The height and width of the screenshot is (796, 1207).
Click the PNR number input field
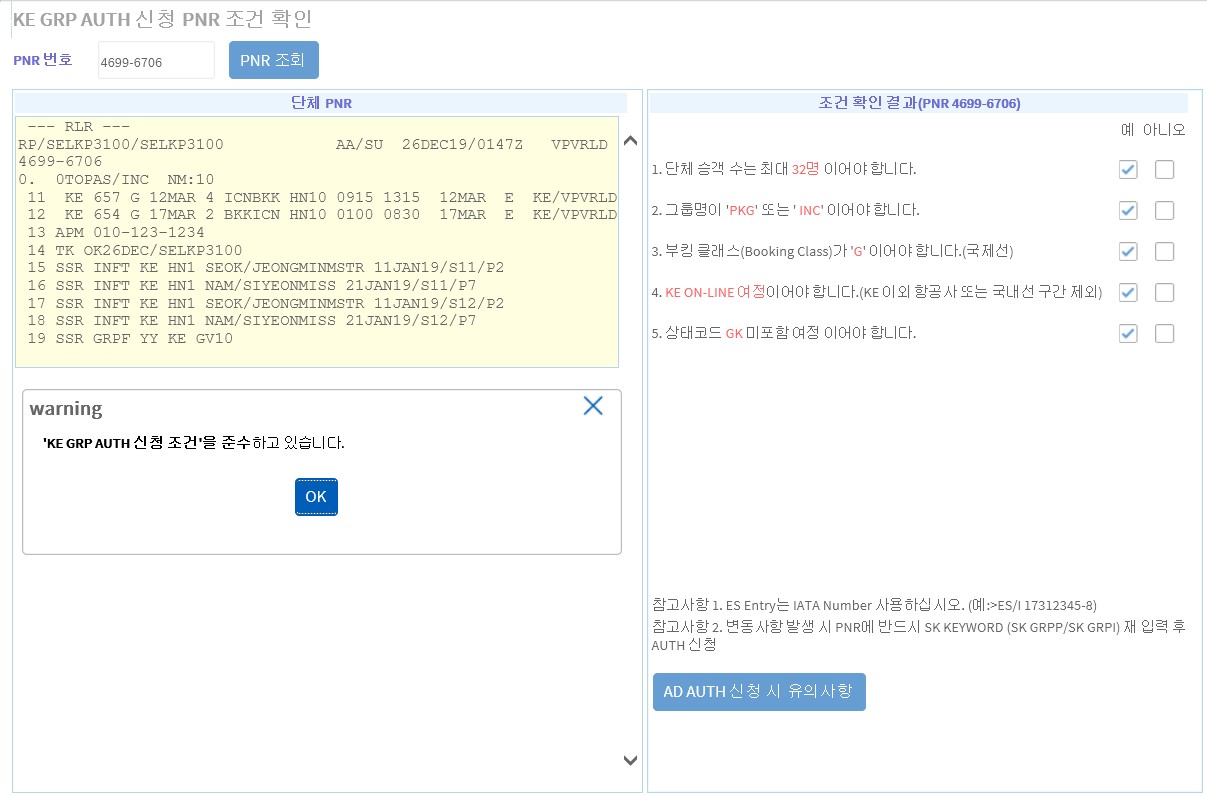click(156, 61)
